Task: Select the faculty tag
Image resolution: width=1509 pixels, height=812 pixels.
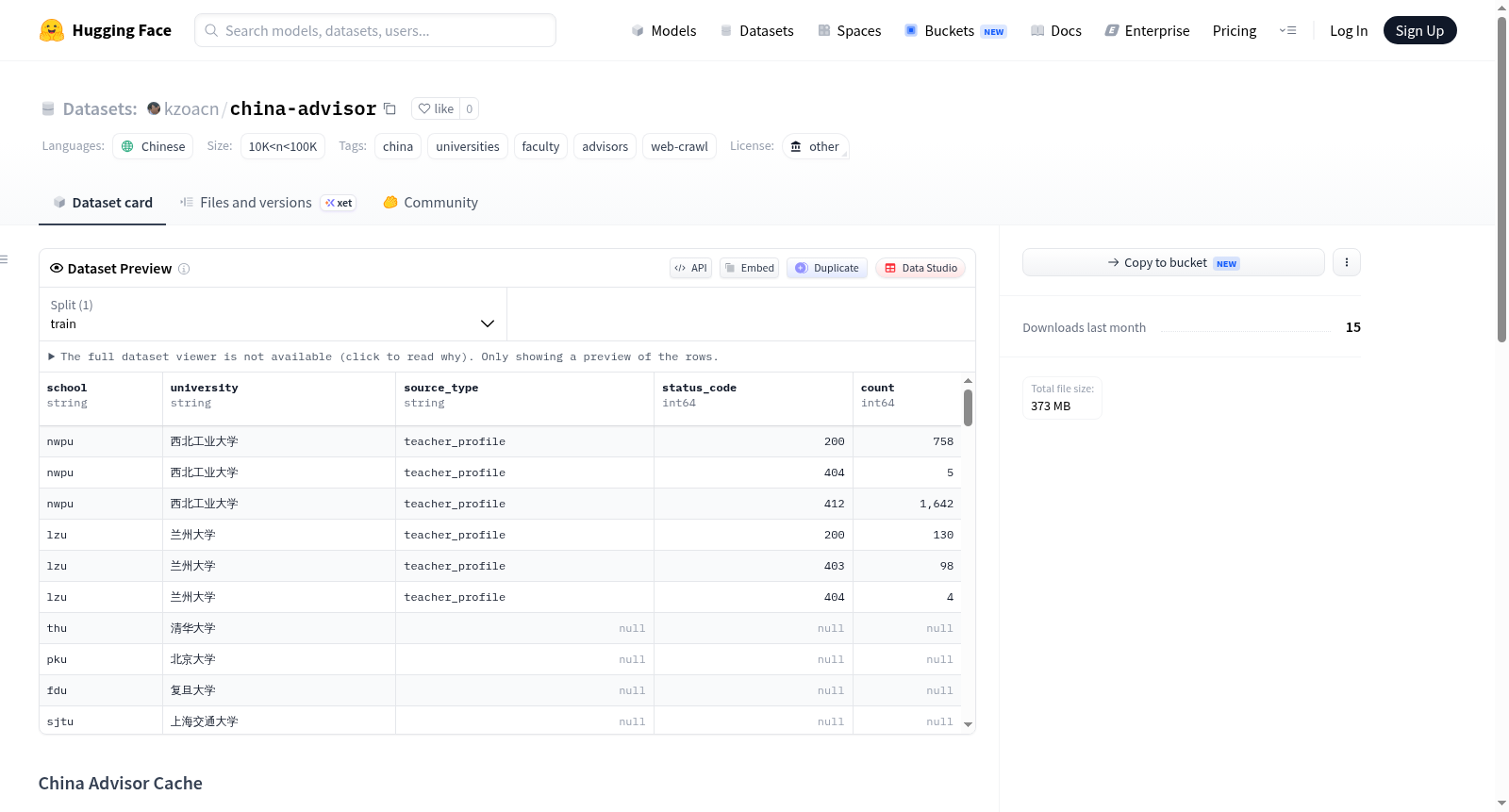Action: [x=540, y=146]
